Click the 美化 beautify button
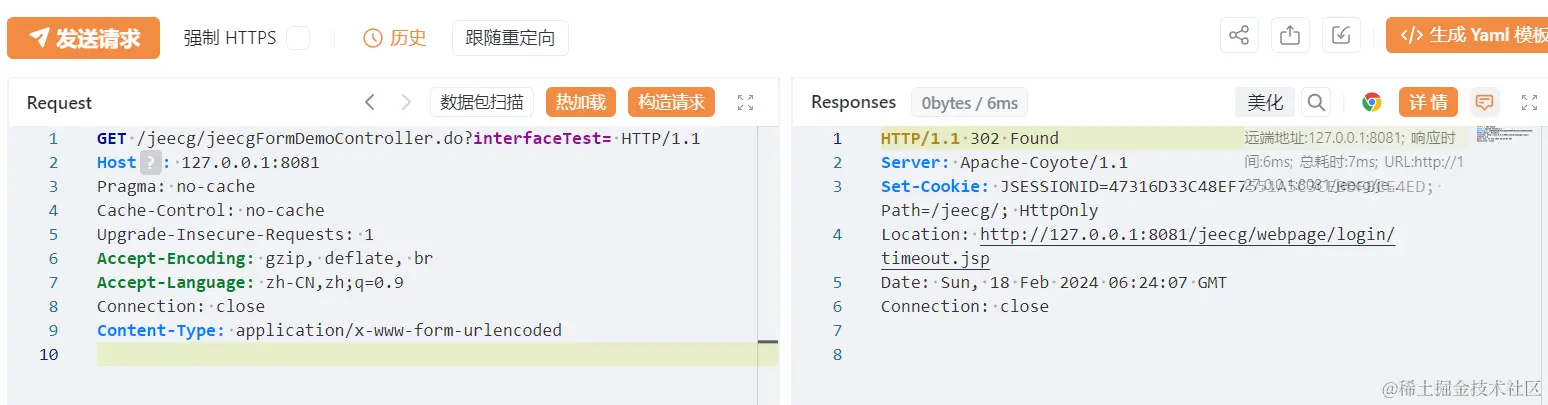This screenshot has height=405, width=1548. [1265, 102]
